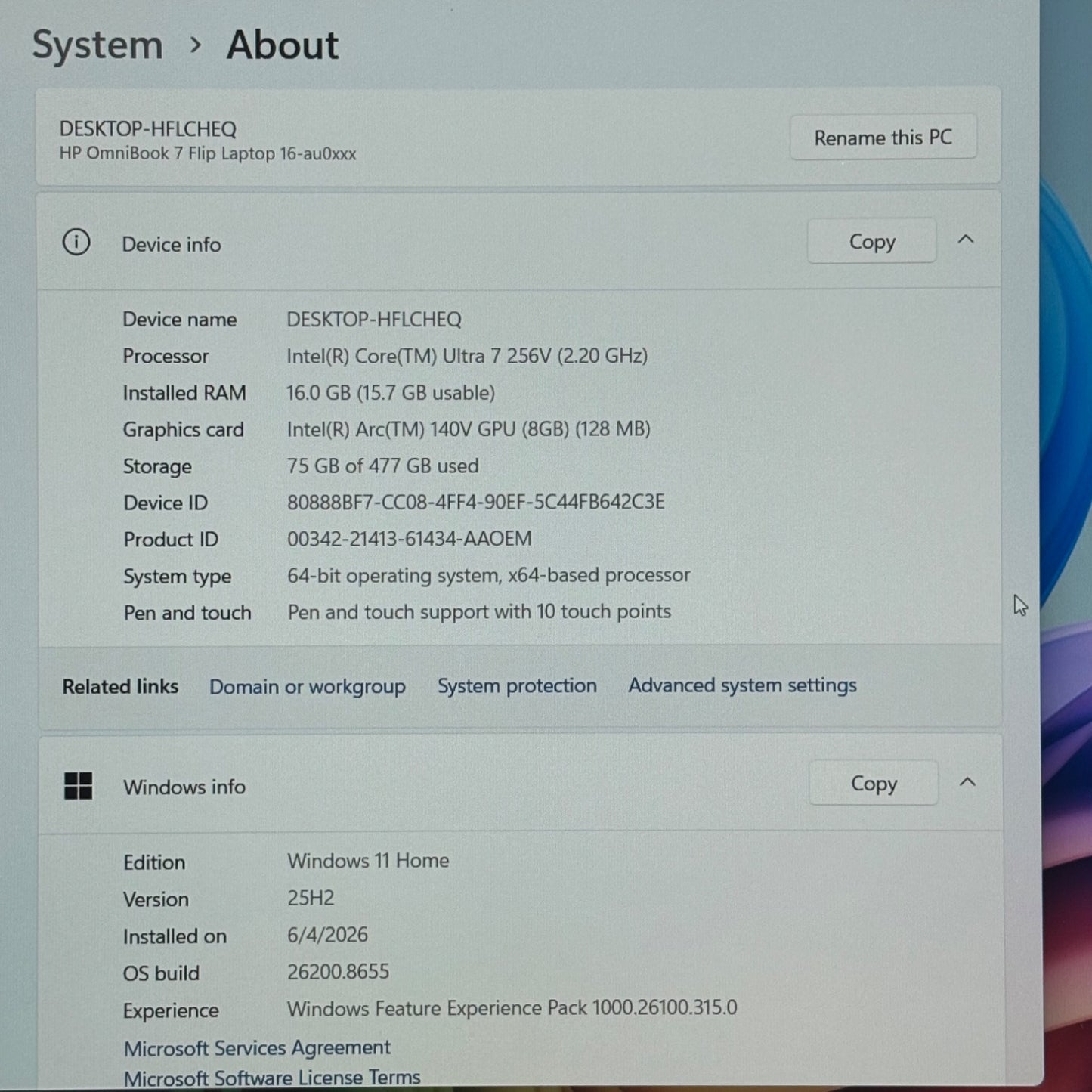Click the Windows info section title
Image resolution: width=1092 pixels, height=1092 pixels.
pyautogui.click(x=184, y=787)
